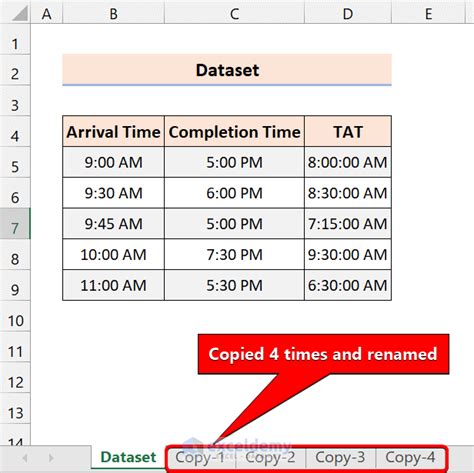Select the 10:00 AM arrival cell
This screenshot has height=473, width=474.
coord(113,255)
